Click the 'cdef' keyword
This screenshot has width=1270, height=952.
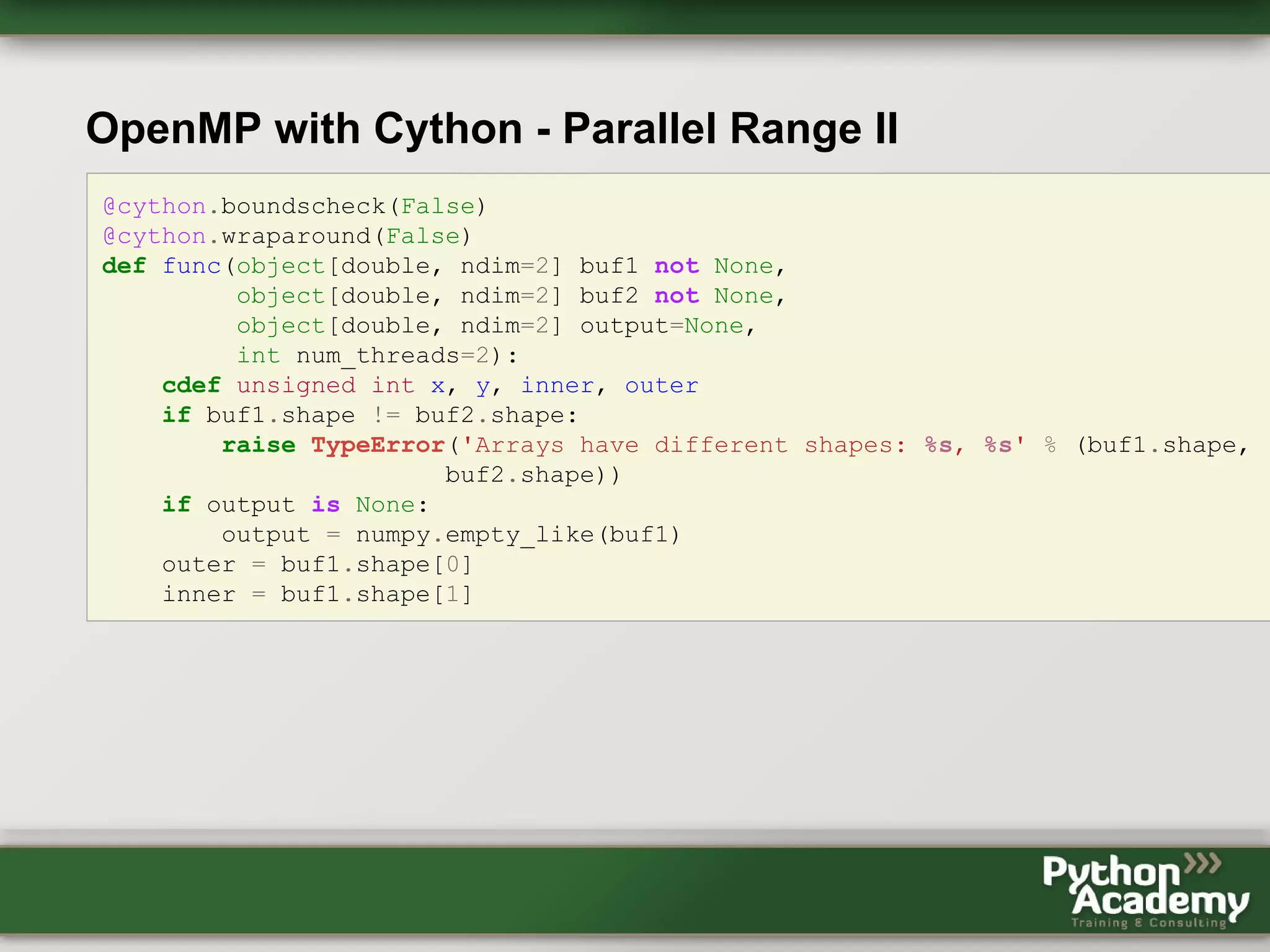(192, 385)
